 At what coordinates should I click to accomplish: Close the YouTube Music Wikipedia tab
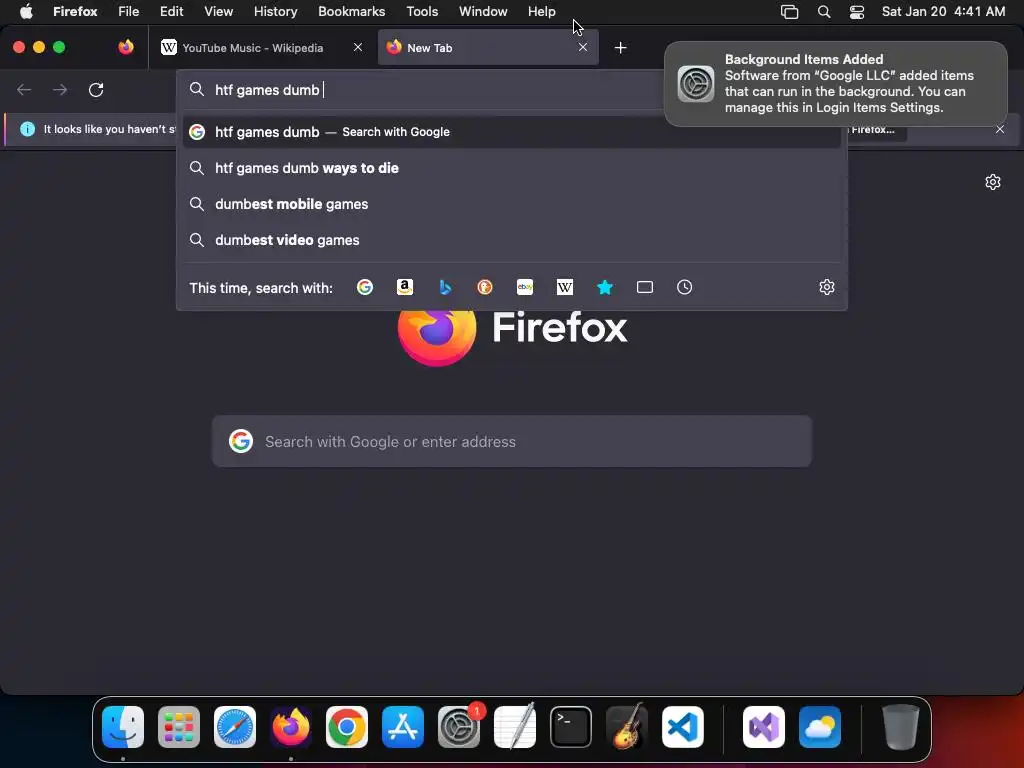coord(358,47)
